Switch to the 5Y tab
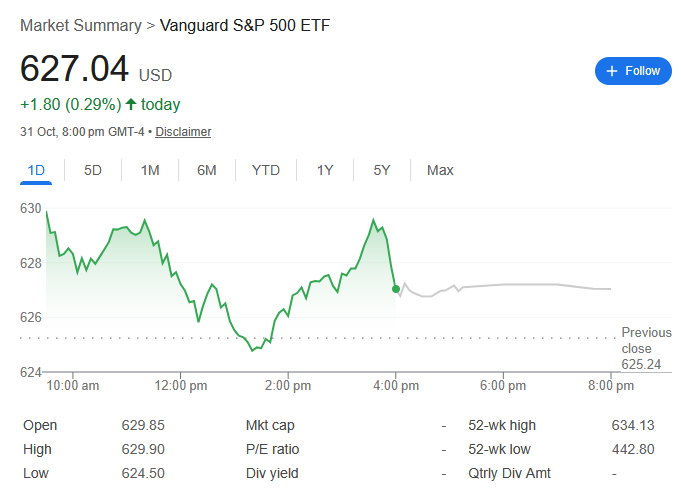The height and width of the screenshot is (500, 681). click(x=382, y=170)
